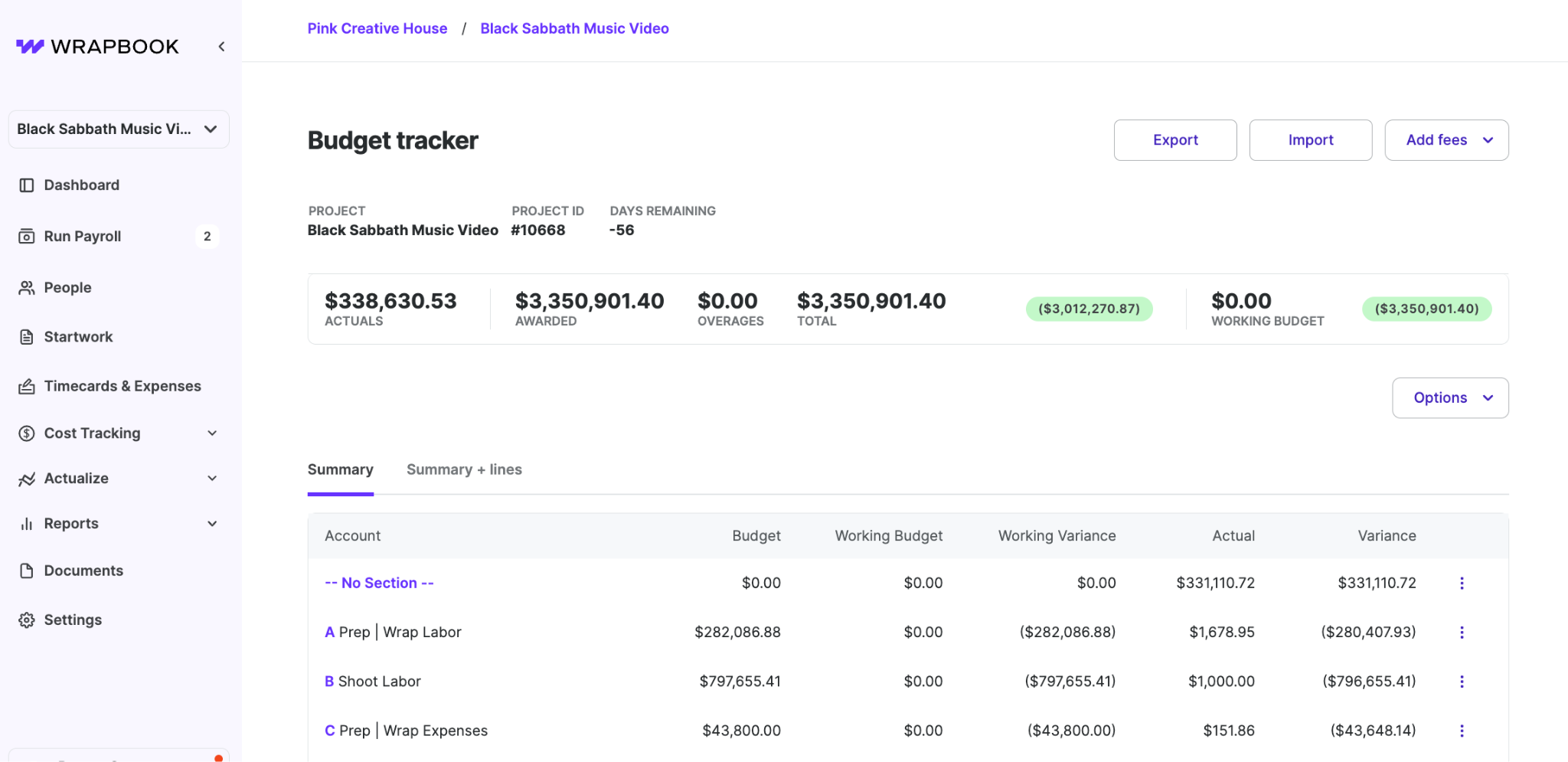Switch to the Summary + lines tab

pos(464,470)
